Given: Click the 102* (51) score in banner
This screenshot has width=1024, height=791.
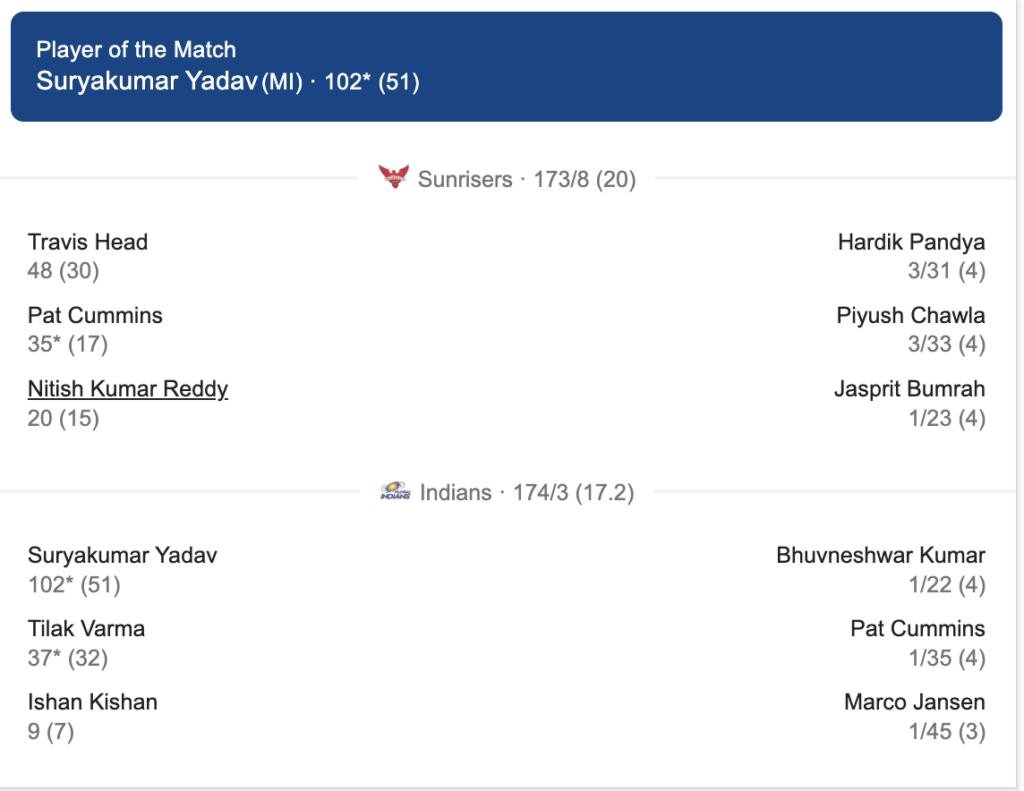Looking at the screenshot, I should point(372,82).
